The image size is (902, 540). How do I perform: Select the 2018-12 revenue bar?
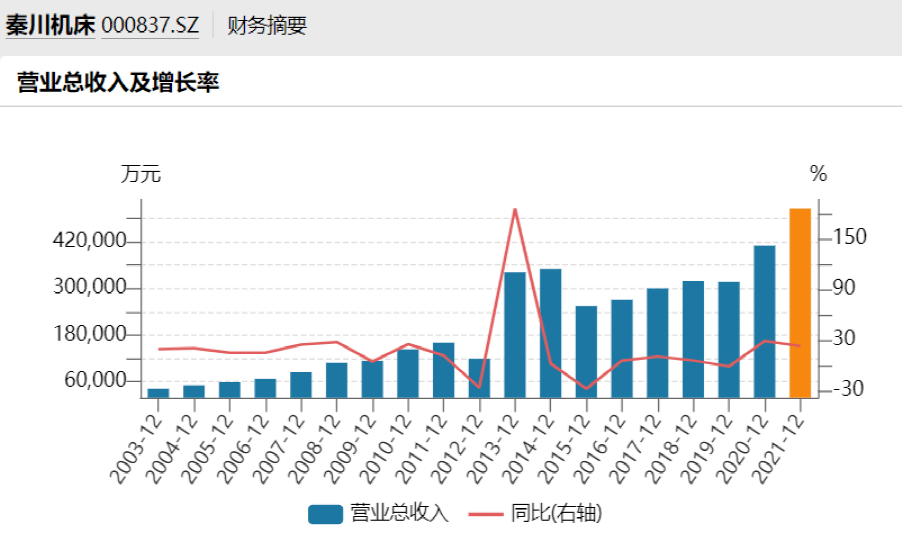point(693,339)
